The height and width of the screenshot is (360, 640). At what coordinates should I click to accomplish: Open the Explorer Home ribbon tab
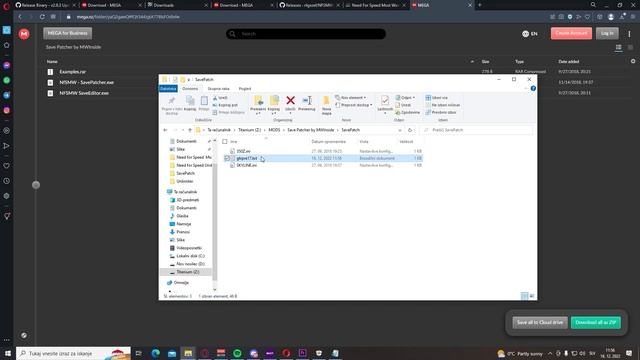190,89
